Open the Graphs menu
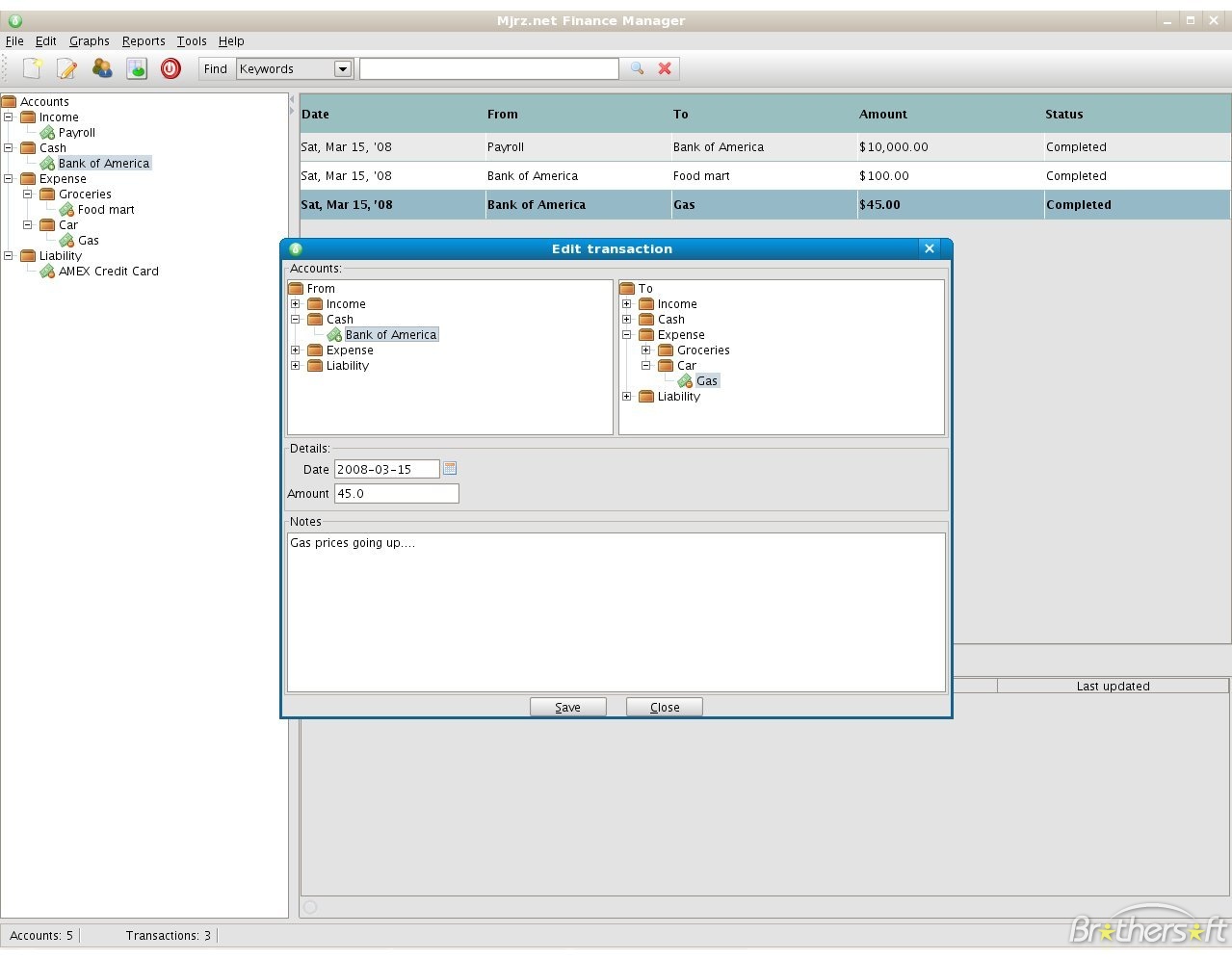 [90, 40]
